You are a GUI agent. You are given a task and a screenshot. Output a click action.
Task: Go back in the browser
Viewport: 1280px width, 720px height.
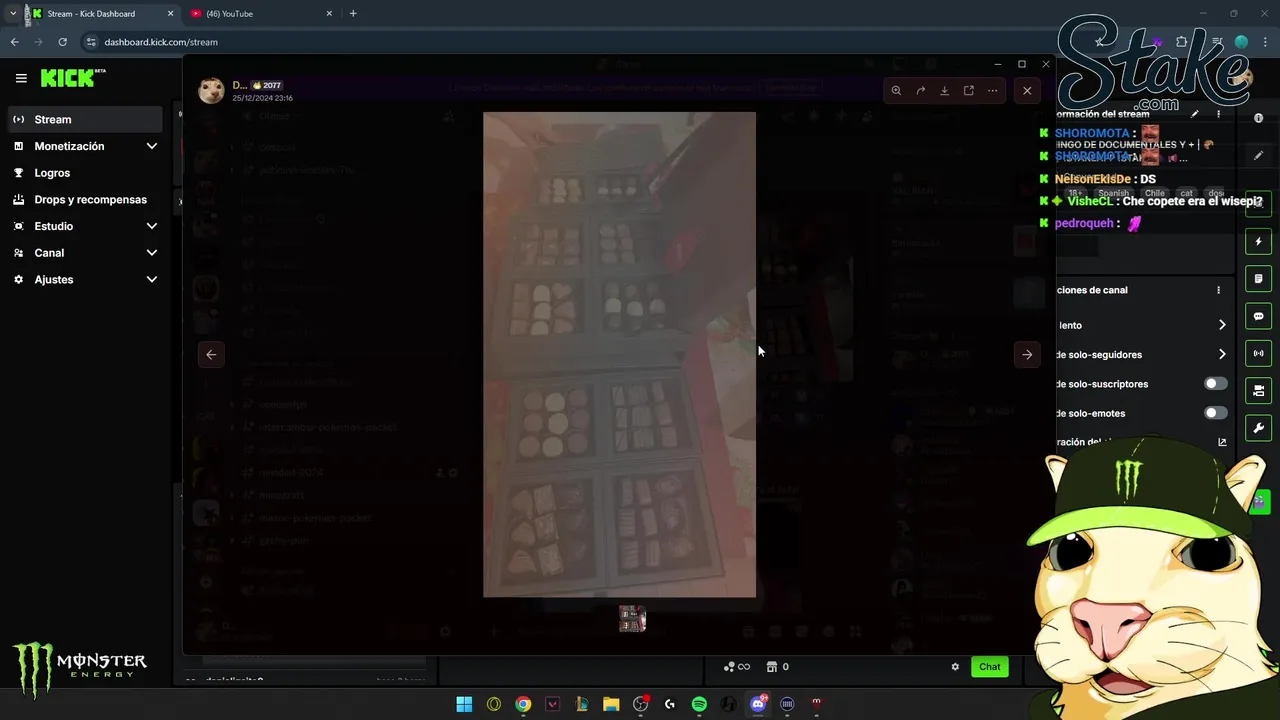coord(14,42)
